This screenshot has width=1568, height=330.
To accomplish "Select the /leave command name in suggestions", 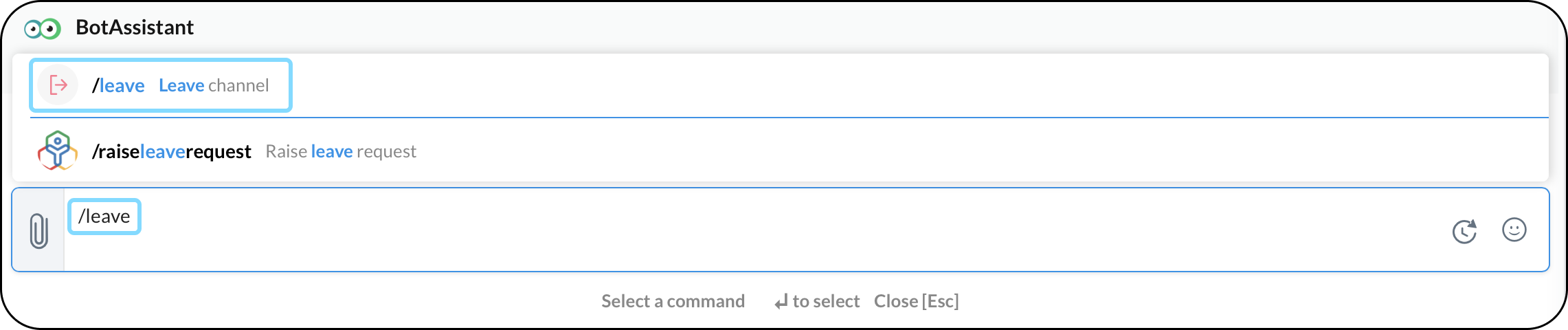I will 118,85.
